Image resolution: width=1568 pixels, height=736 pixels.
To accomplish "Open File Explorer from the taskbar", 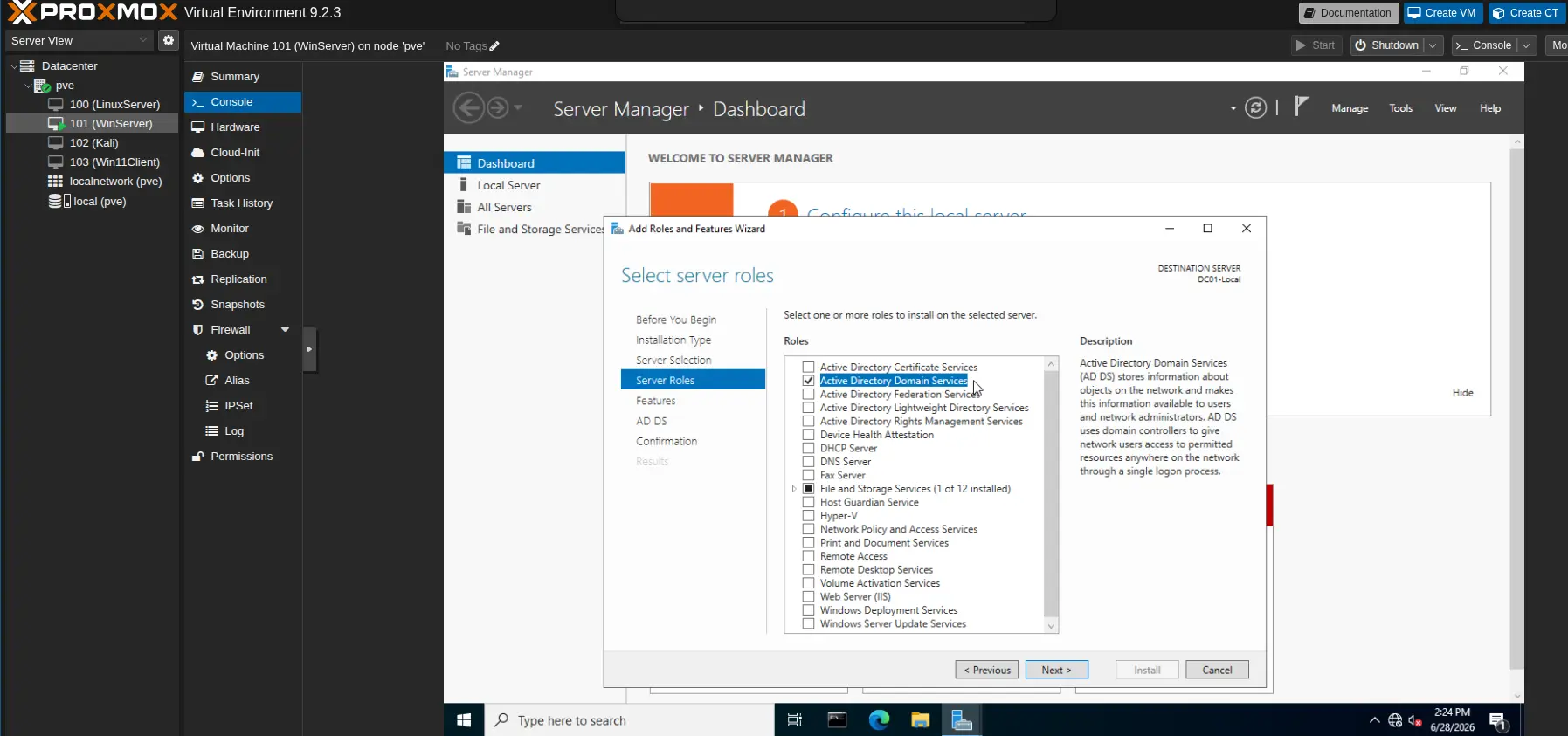I will pos(921,720).
